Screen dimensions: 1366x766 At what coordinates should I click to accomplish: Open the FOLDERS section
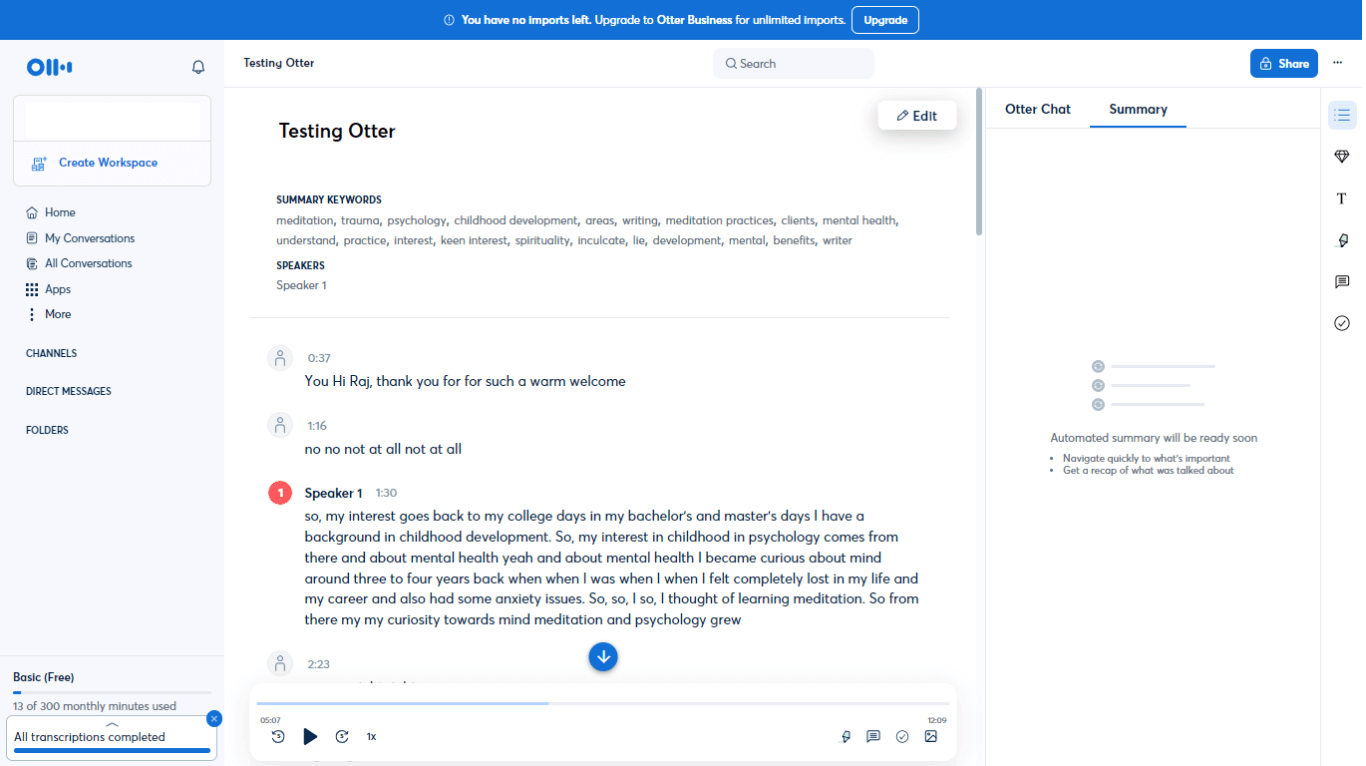tap(47, 430)
